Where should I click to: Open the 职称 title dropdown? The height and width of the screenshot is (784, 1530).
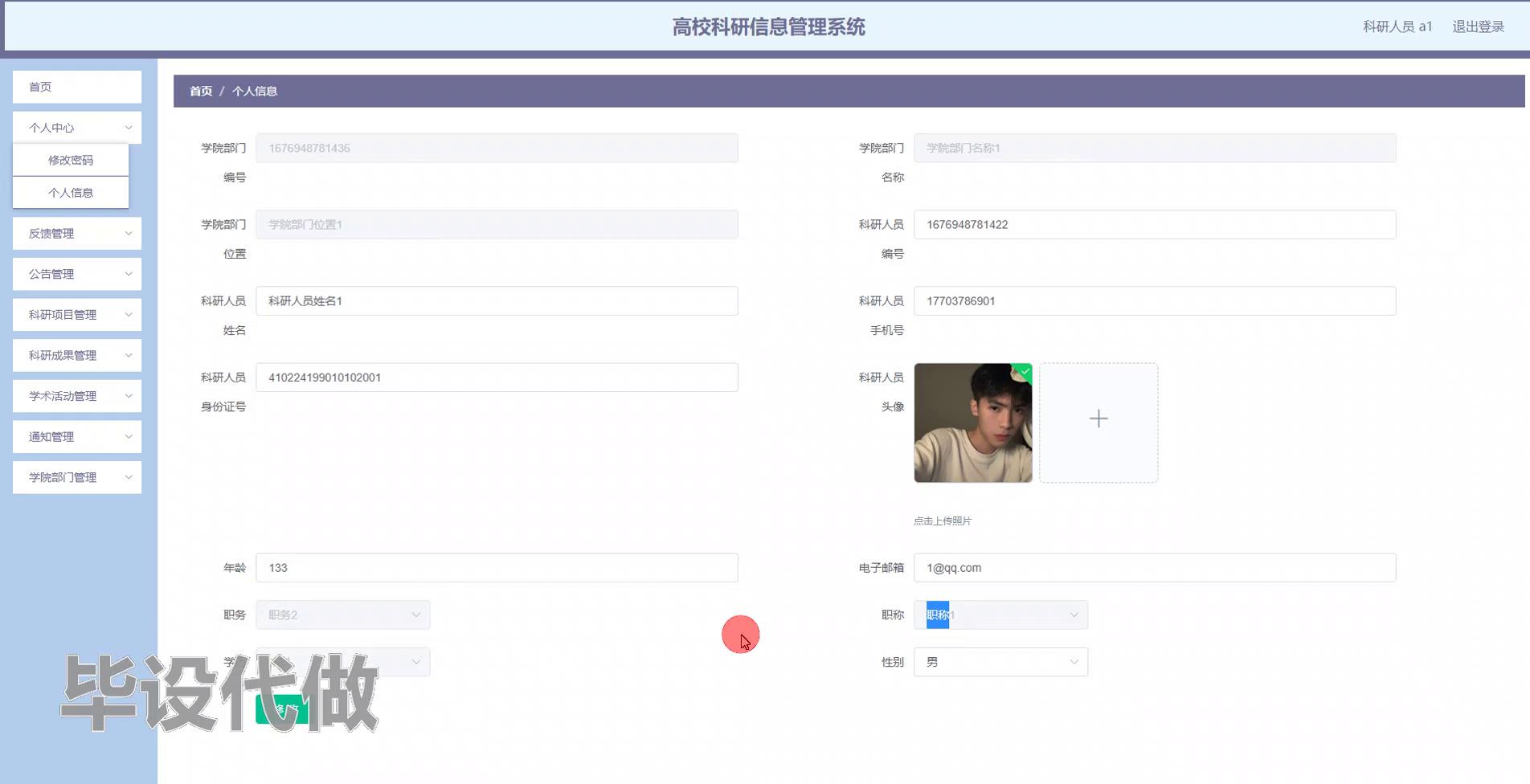coord(1000,614)
